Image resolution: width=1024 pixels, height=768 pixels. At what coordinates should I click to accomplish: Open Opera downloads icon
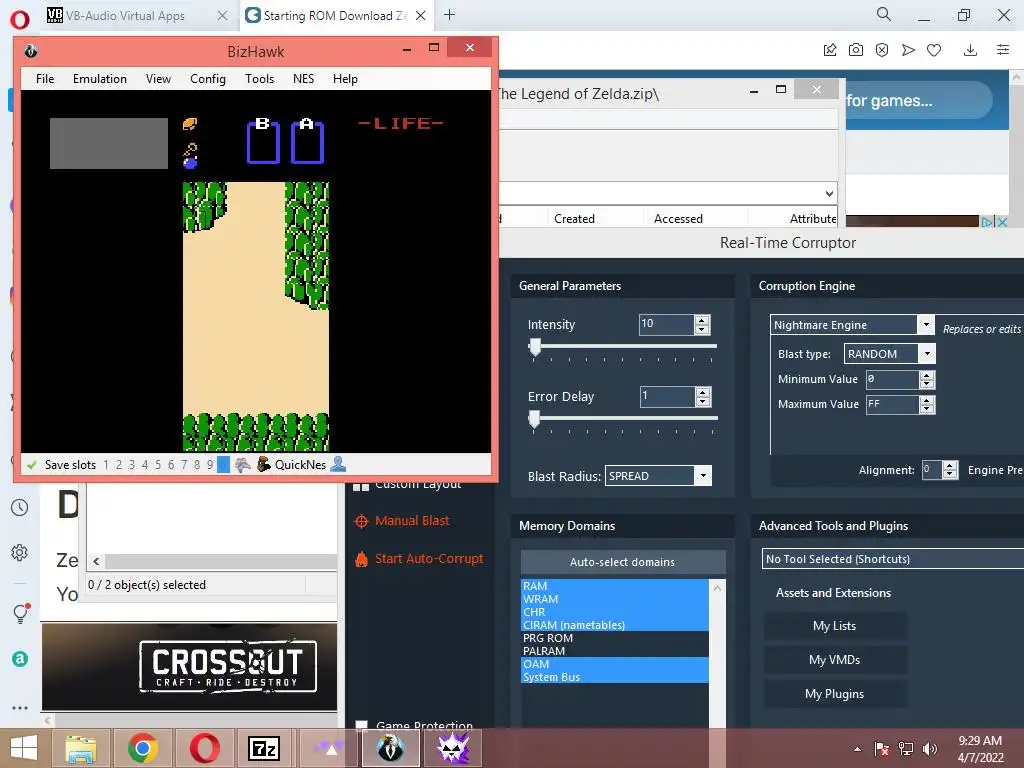tap(970, 50)
